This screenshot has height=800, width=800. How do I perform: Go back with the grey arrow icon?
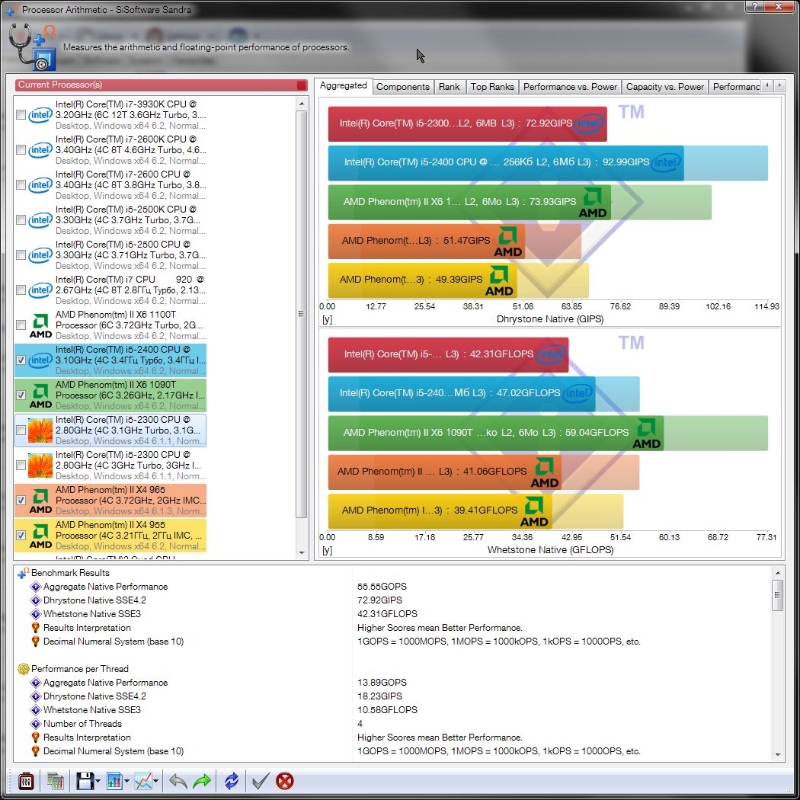(178, 781)
